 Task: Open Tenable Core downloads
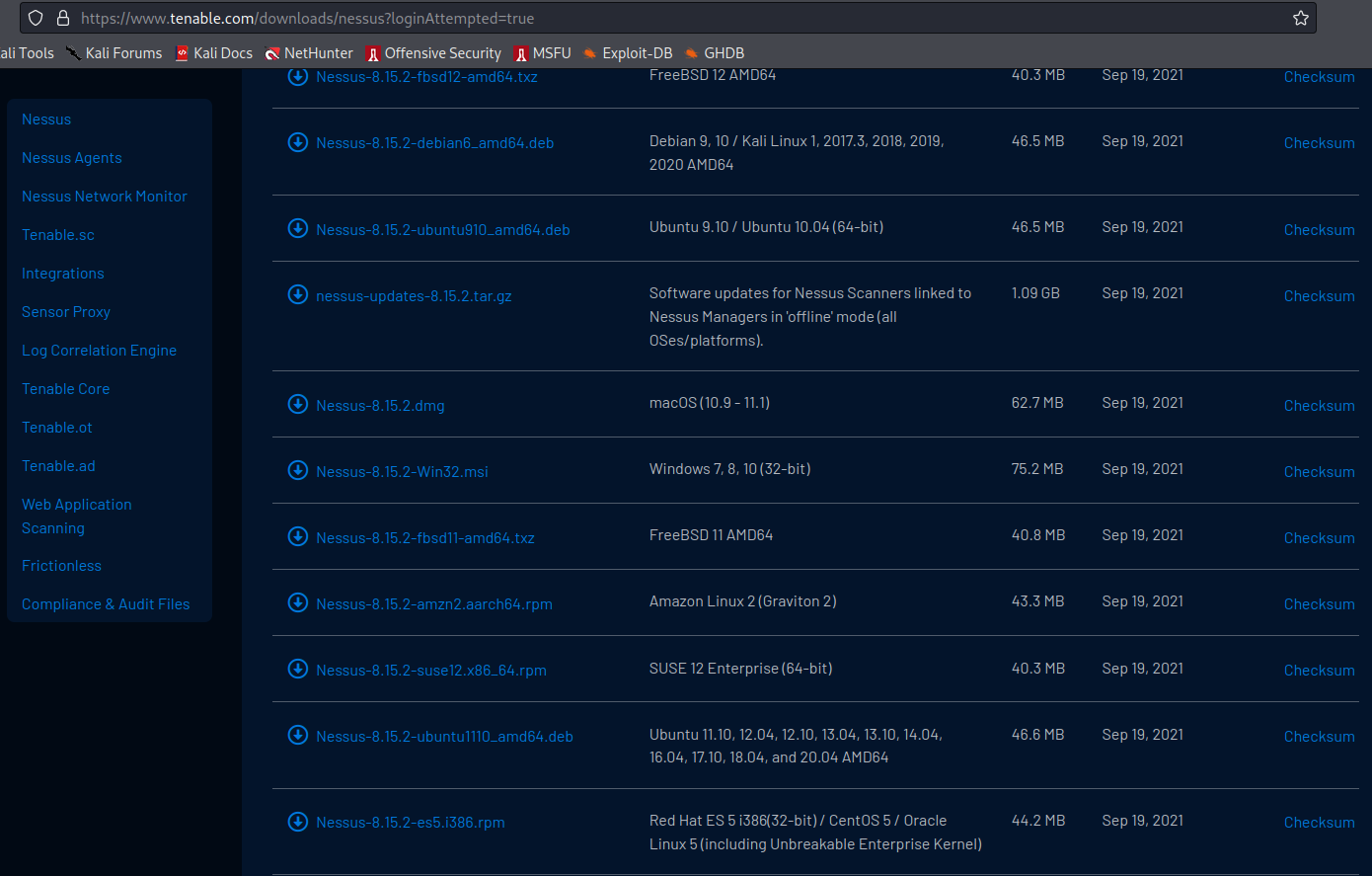[66, 389]
